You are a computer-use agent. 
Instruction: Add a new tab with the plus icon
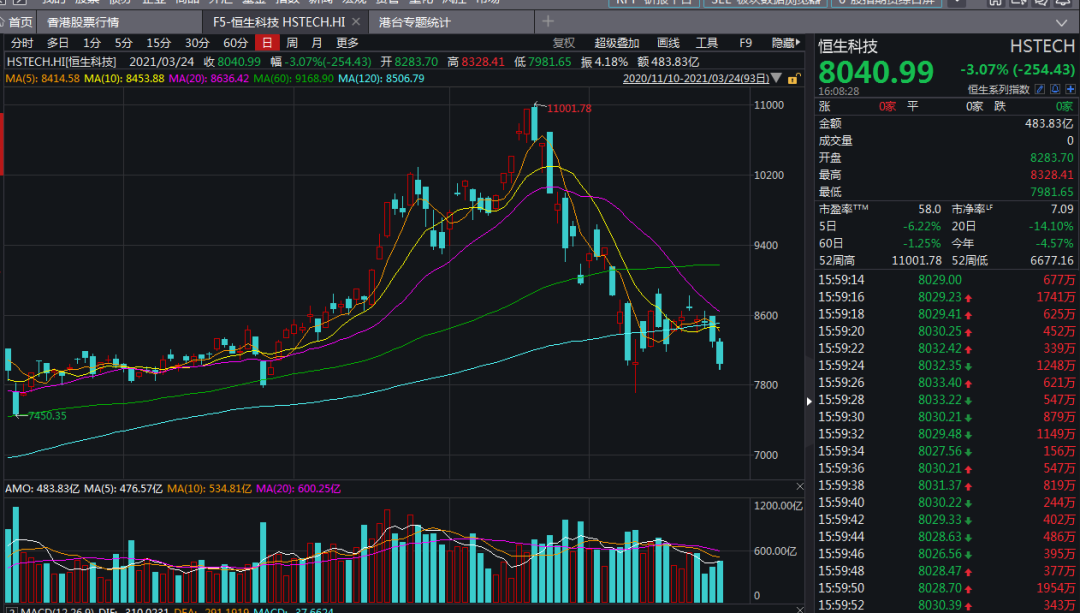(x=548, y=21)
